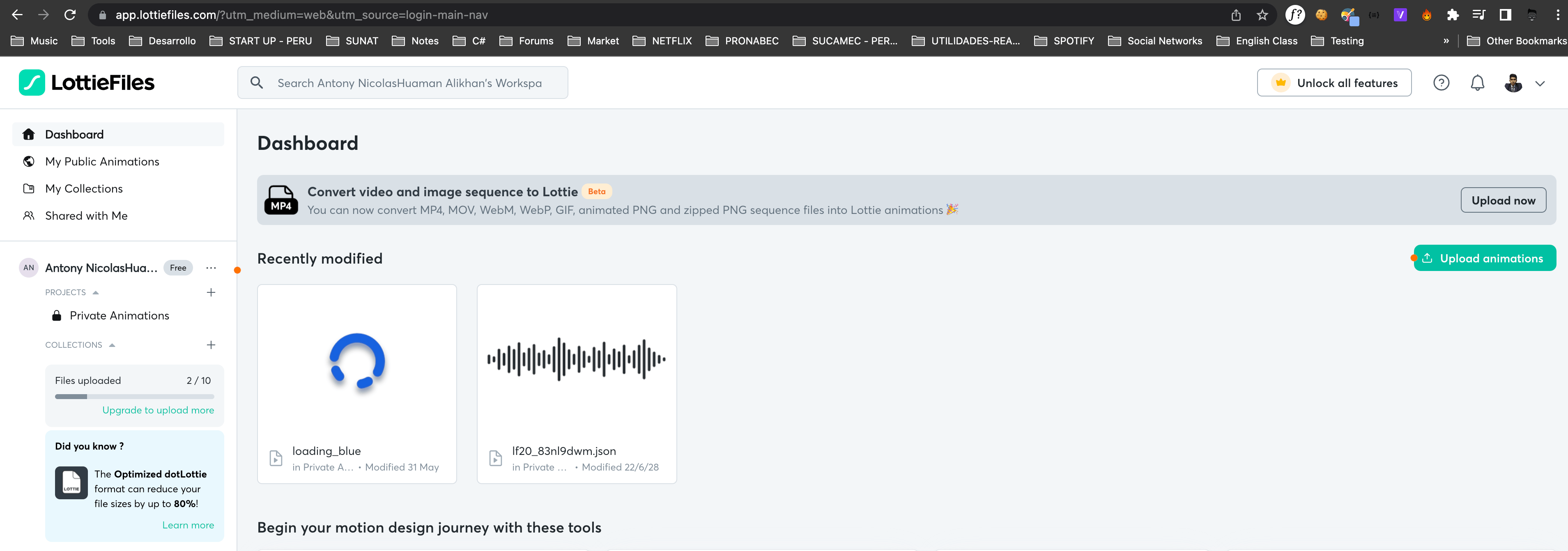Click the help question mark icon
The width and height of the screenshot is (1568, 551).
pos(1442,83)
